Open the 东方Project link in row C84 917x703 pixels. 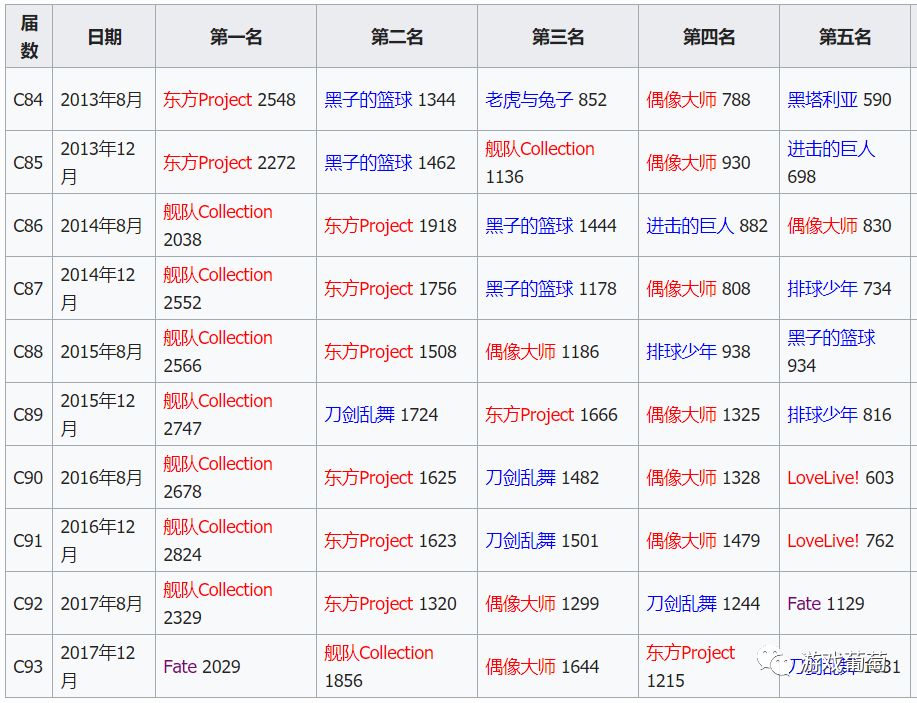(208, 99)
